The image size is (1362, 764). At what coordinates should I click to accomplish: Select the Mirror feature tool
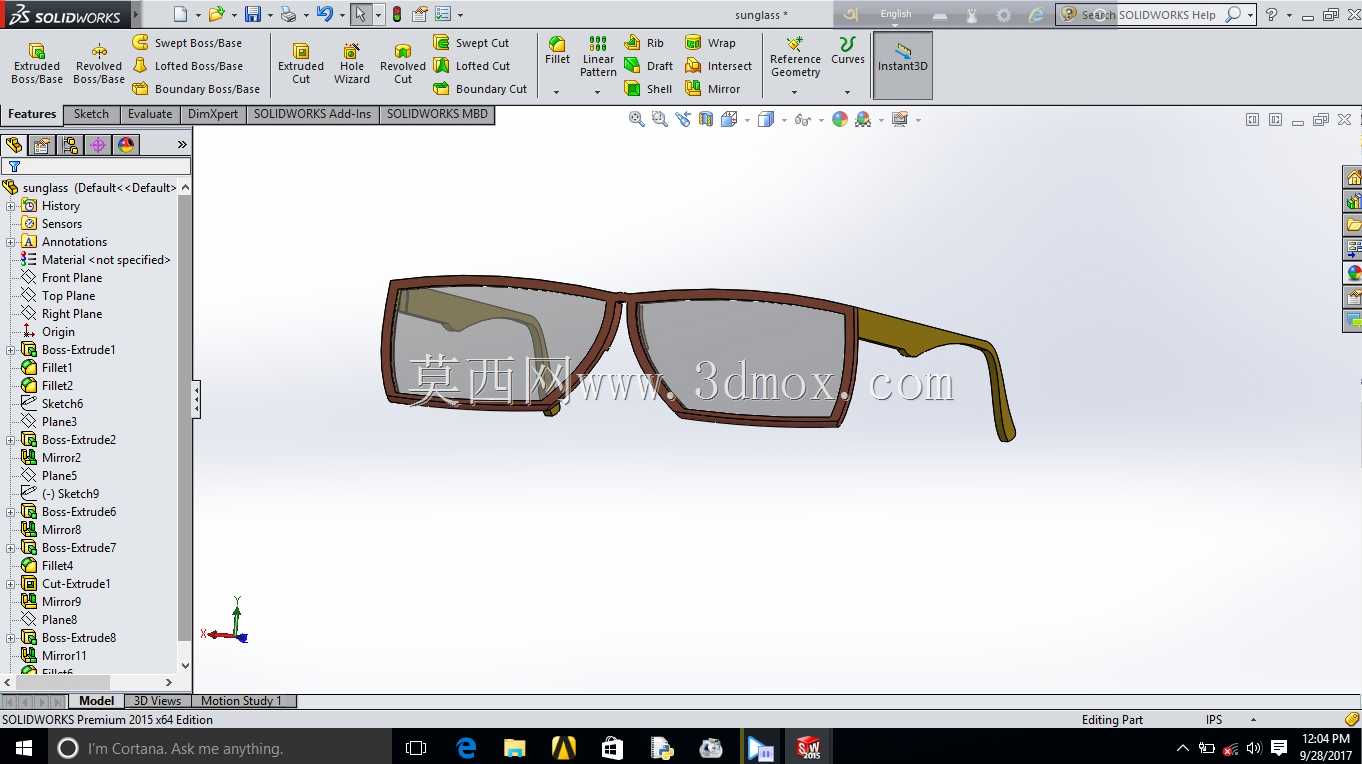click(x=712, y=89)
